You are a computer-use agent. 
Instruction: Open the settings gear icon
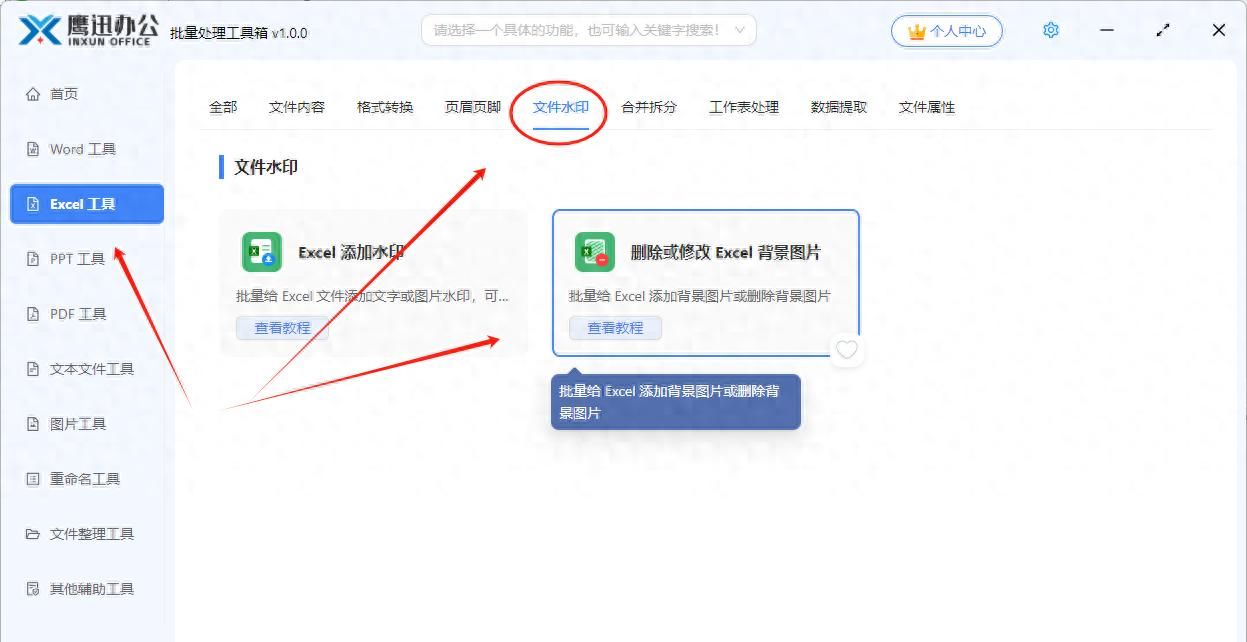1049,30
